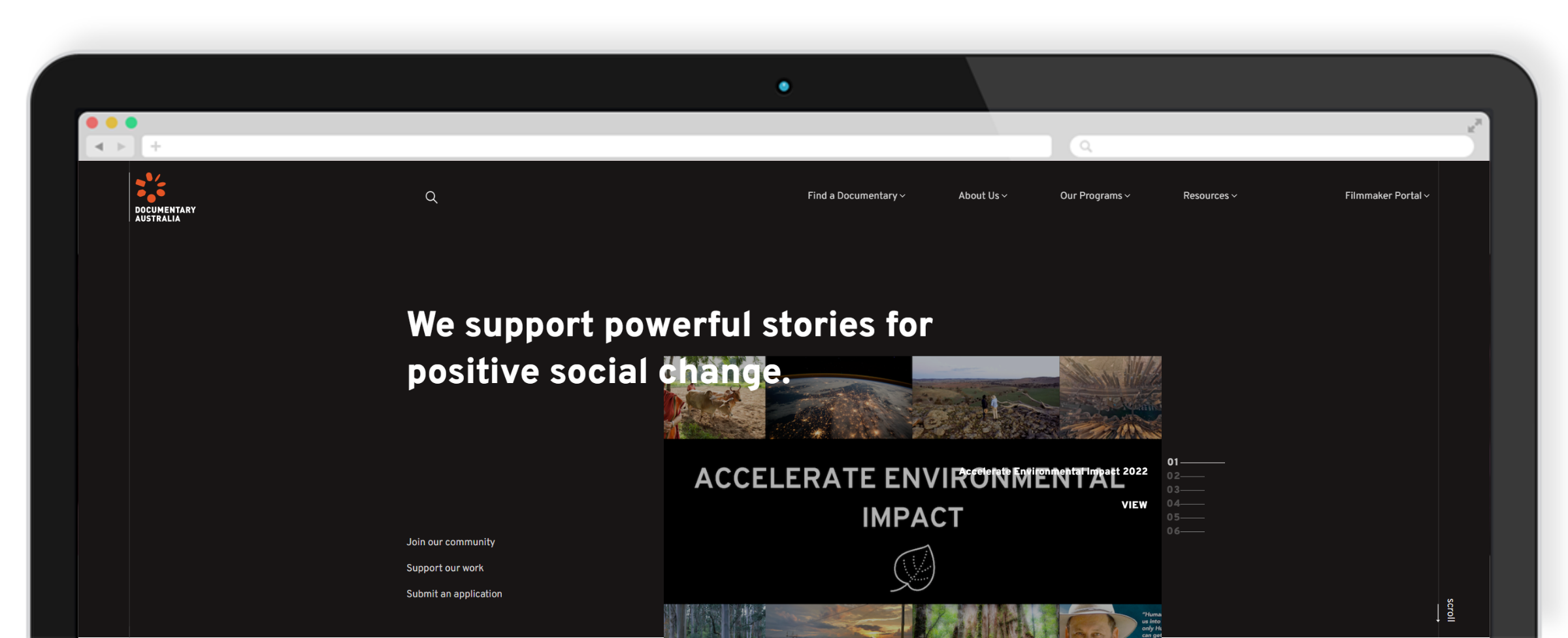1568x638 pixels.
Task: Select slide 06 carousel indicator
Action: (1185, 531)
